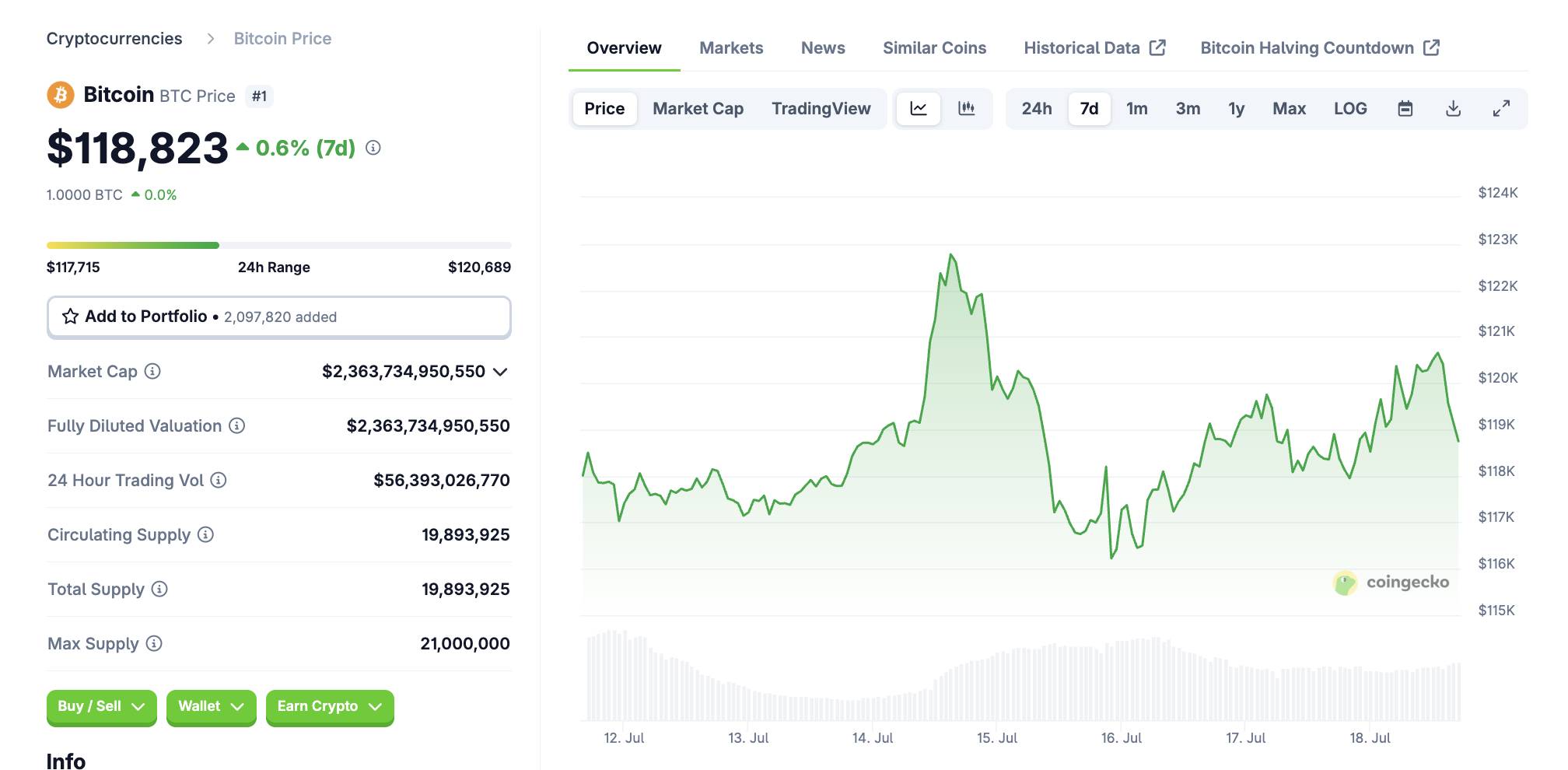Open the Buy / Sell dropdown
This screenshot has height=770, width=1568.
[101, 706]
